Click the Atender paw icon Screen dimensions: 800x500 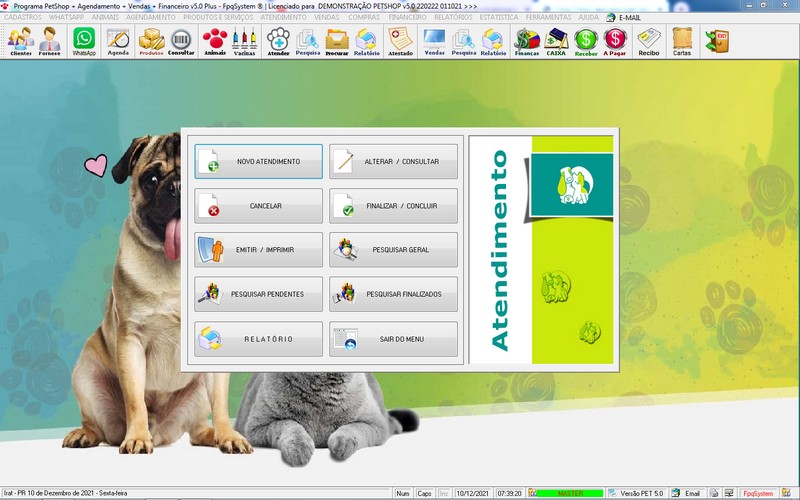click(x=279, y=42)
